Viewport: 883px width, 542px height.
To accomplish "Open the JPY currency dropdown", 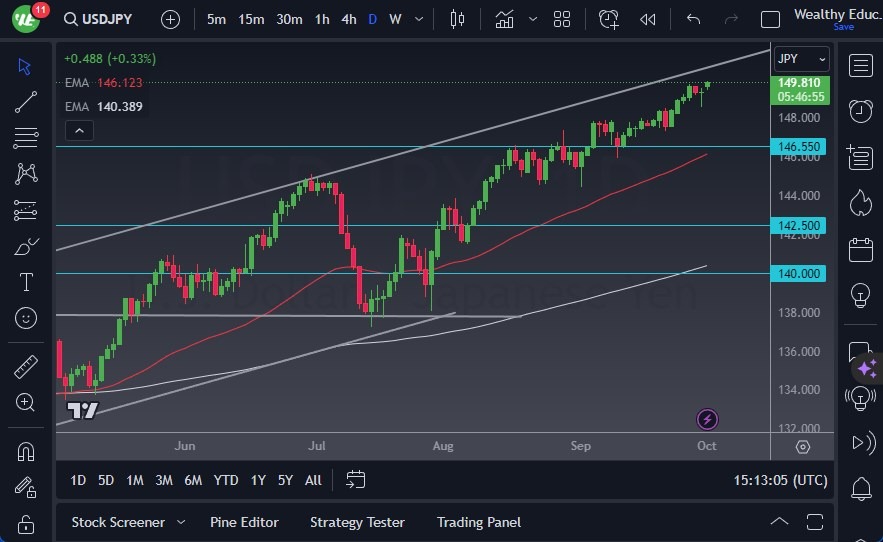I will point(802,59).
